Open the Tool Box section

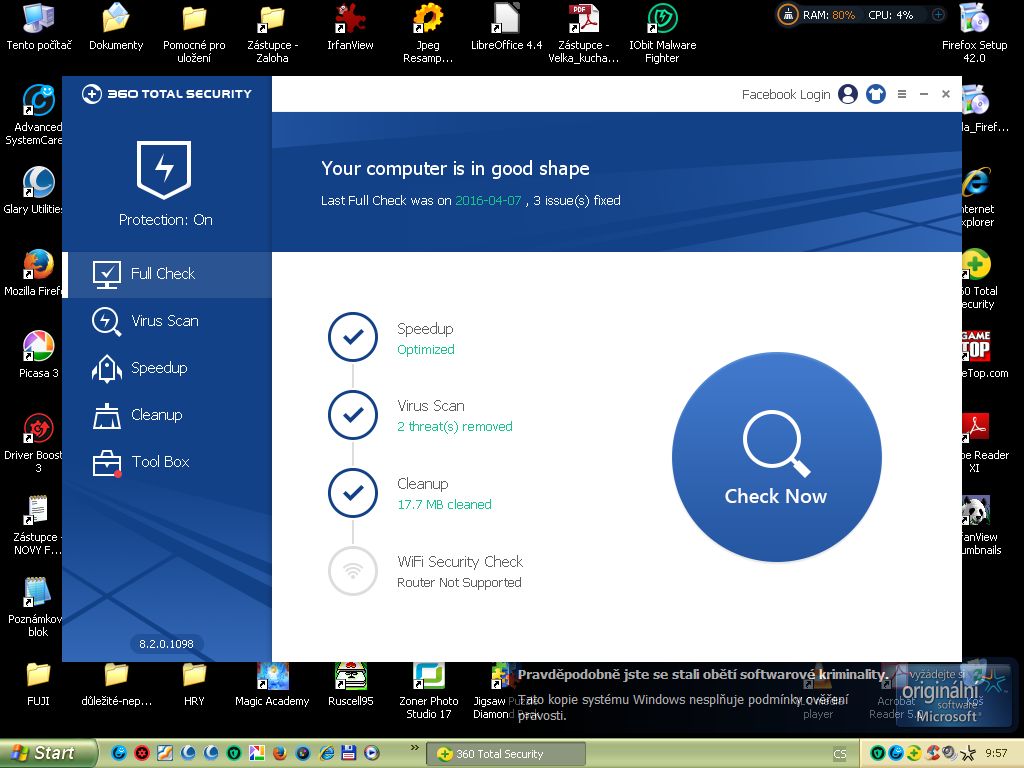(167, 462)
